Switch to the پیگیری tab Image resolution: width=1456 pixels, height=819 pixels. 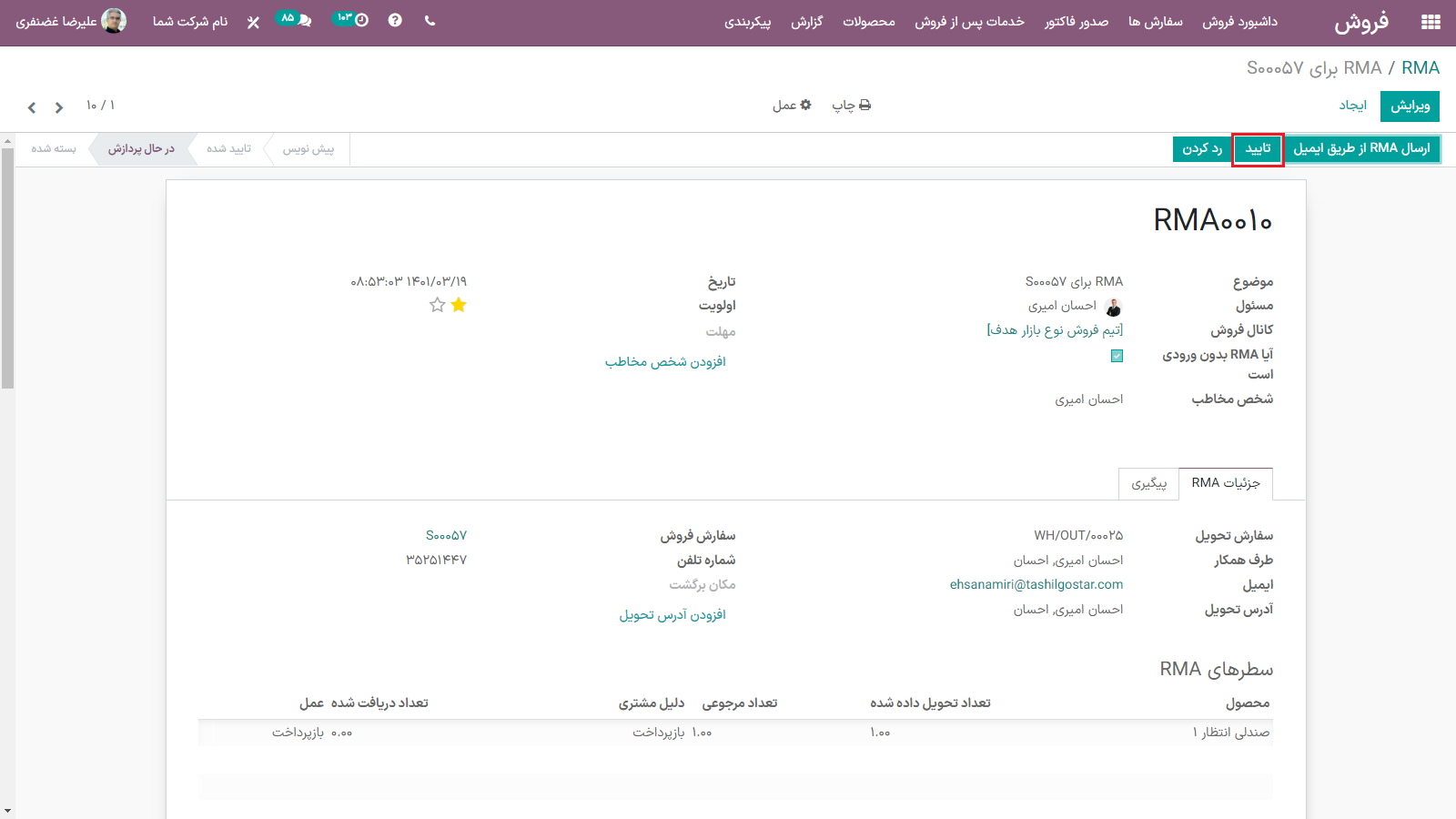[x=1148, y=484]
